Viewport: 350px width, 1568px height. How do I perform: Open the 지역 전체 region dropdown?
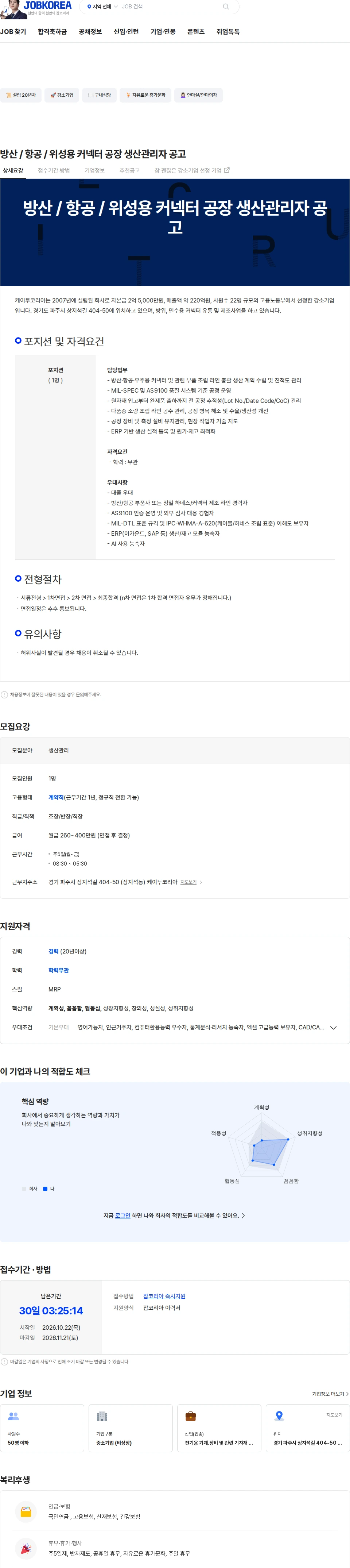(x=102, y=7)
